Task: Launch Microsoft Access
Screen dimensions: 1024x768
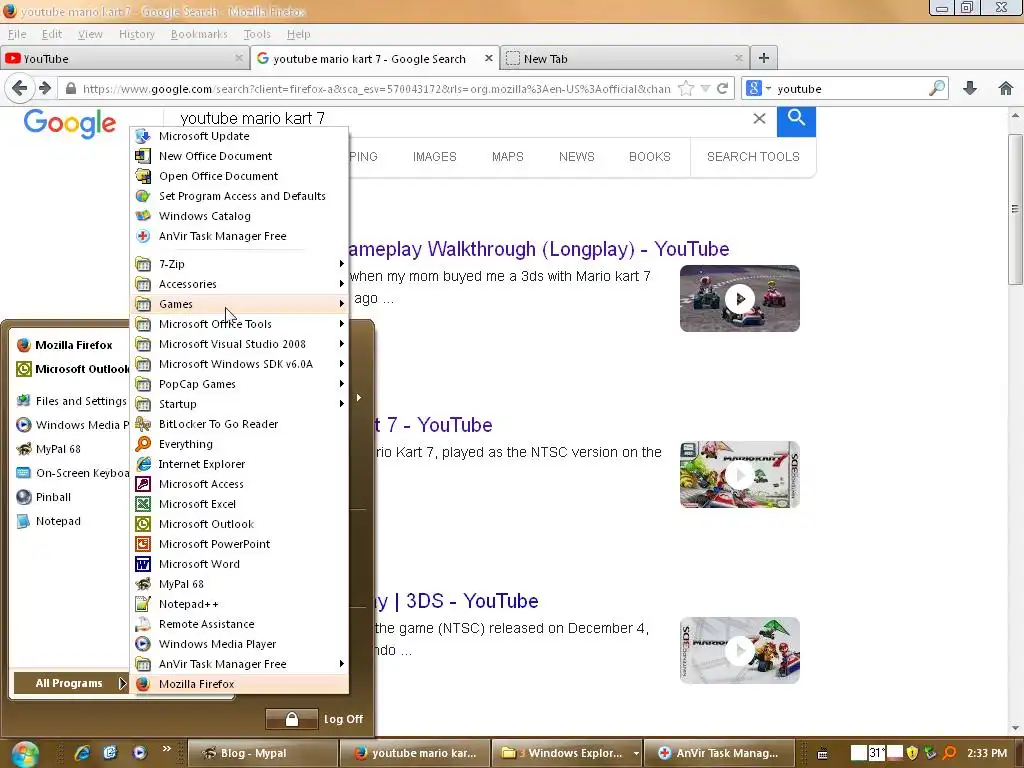Action: (239, 485)
